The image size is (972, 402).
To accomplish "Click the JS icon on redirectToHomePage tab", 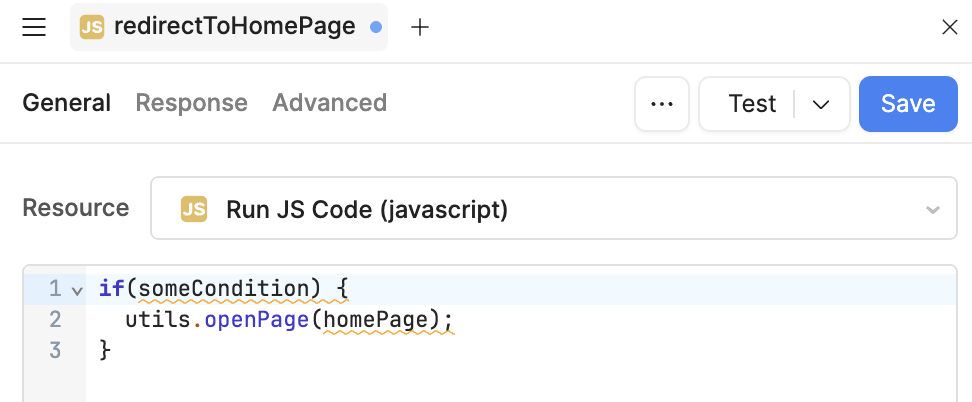I will [x=92, y=27].
